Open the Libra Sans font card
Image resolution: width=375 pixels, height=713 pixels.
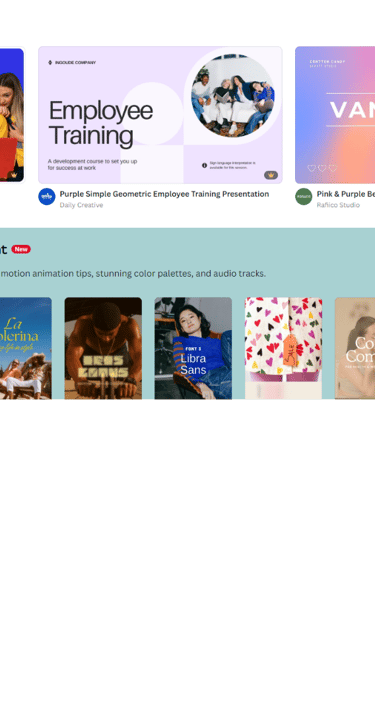coord(193,348)
